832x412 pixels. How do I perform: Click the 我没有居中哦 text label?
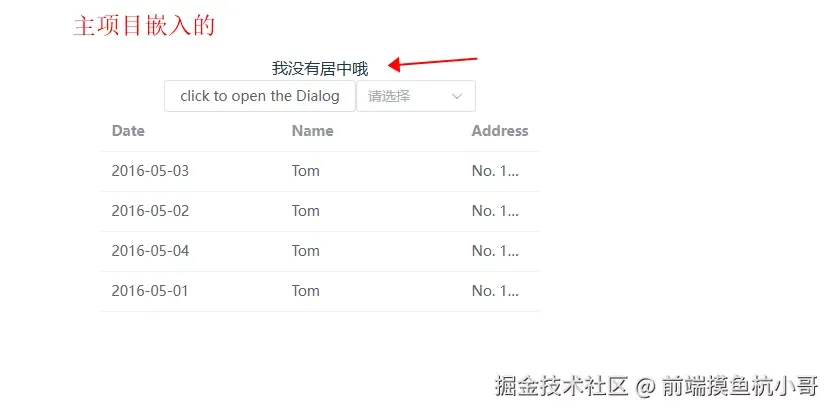point(320,68)
